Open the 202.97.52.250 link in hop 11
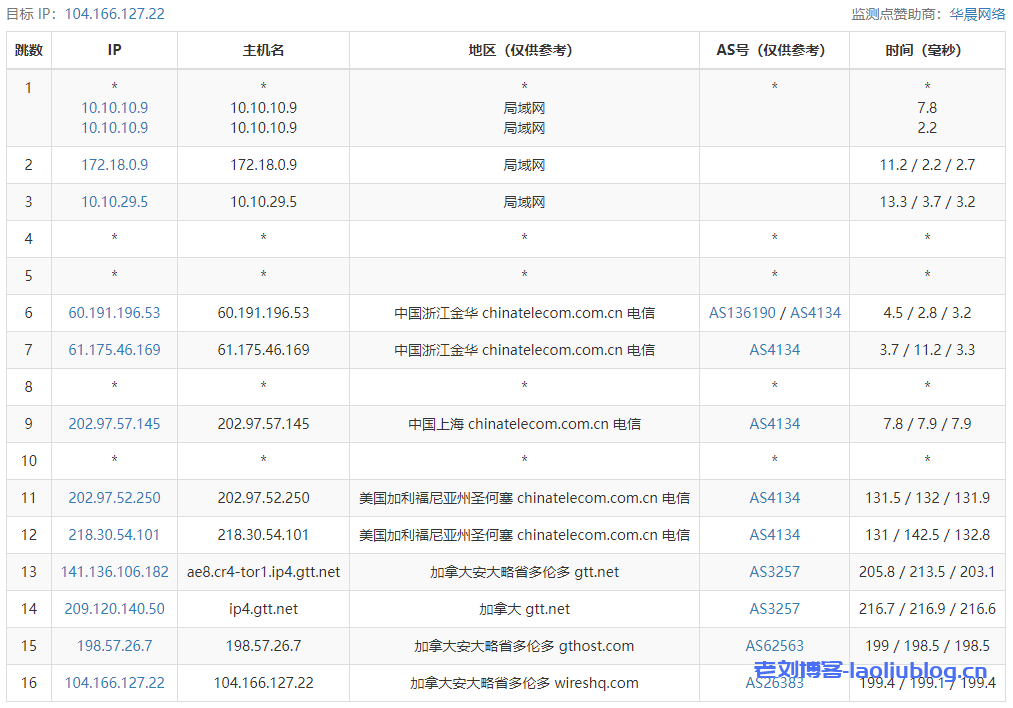Viewport: 1013px width, 708px height. pyautogui.click(x=113, y=497)
